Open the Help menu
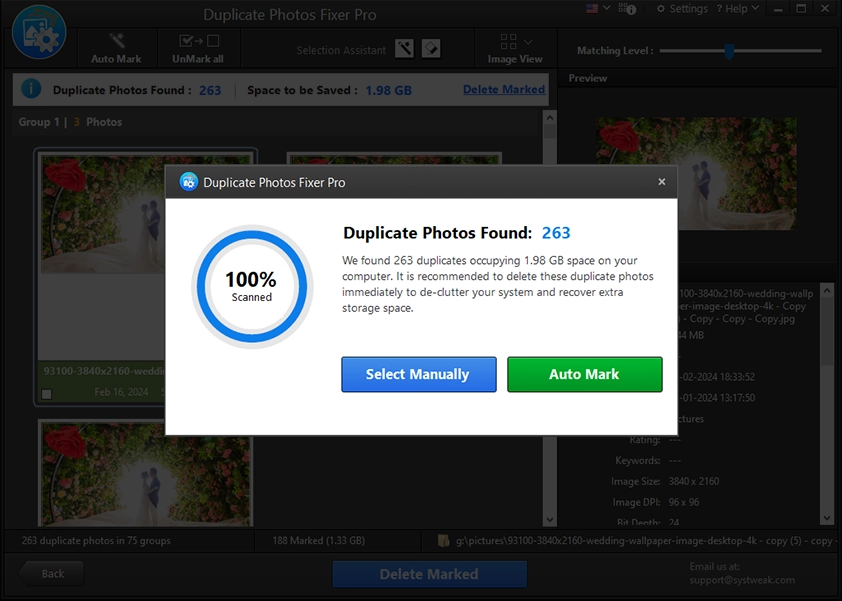 coord(738,9)
